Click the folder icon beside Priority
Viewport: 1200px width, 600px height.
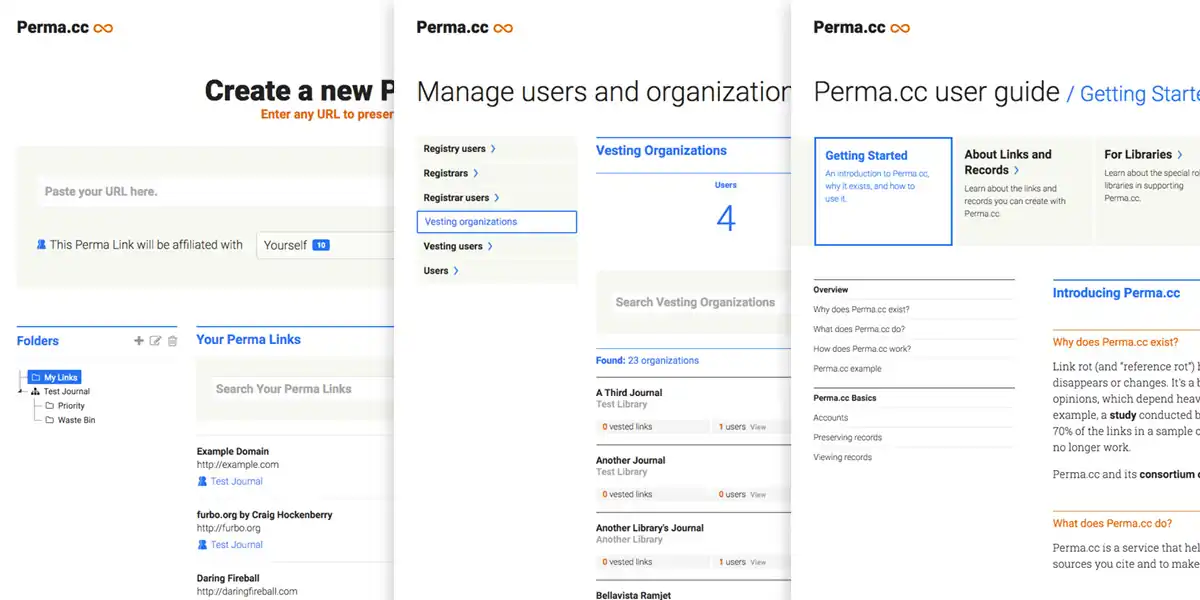pyautogui.click(x=49, y=406)
